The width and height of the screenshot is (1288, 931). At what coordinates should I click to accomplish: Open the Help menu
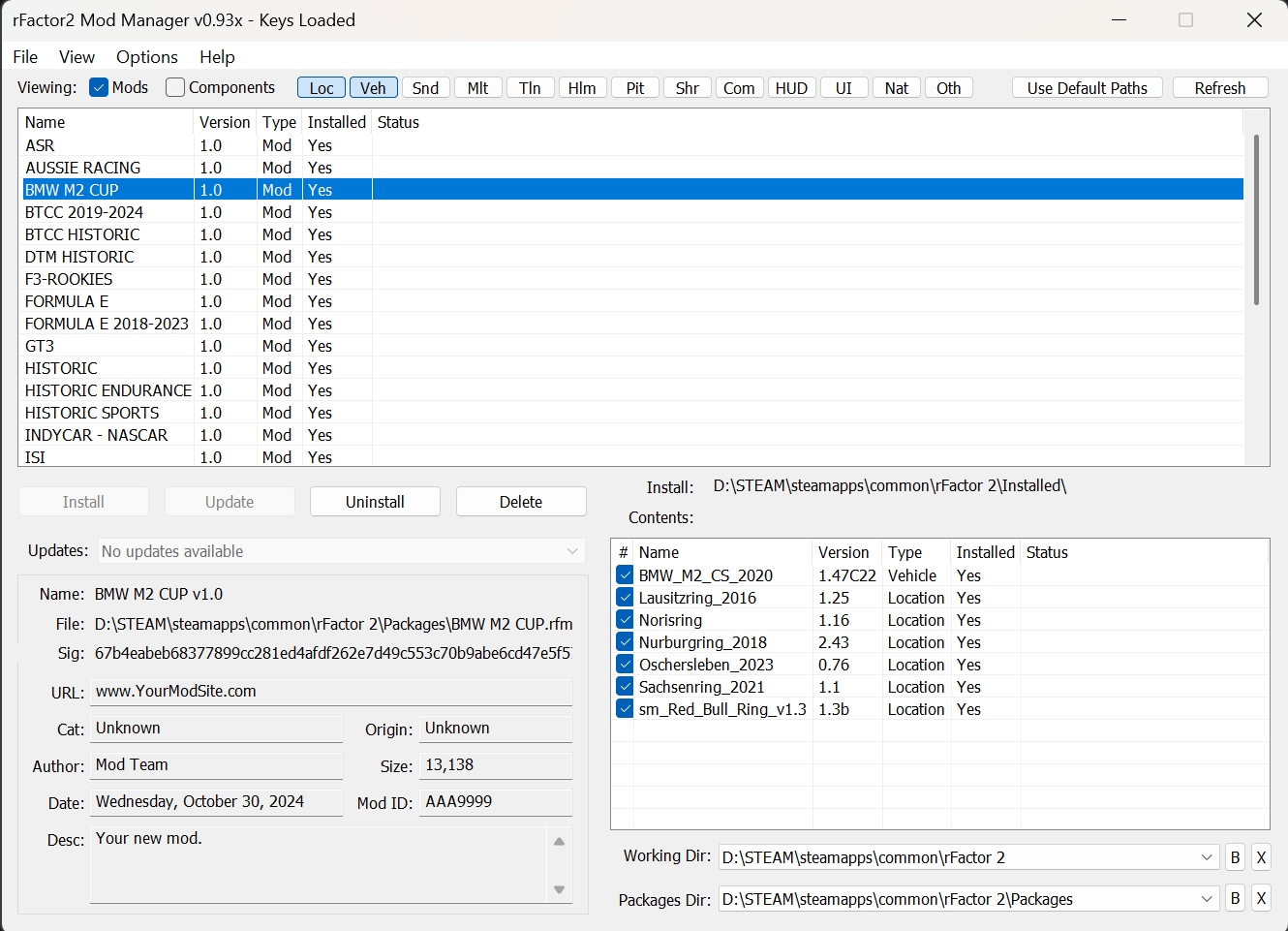tap(217, 57)
